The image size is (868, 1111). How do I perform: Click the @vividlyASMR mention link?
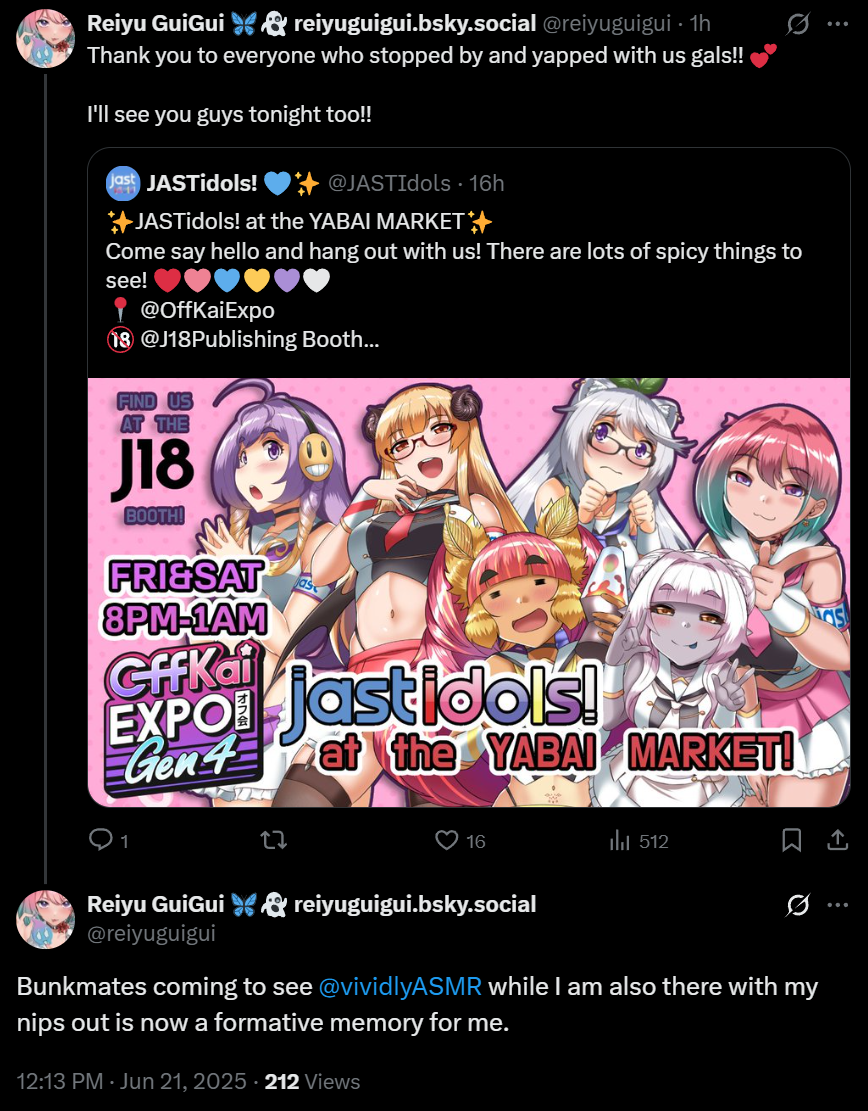(x=400, y=987)
